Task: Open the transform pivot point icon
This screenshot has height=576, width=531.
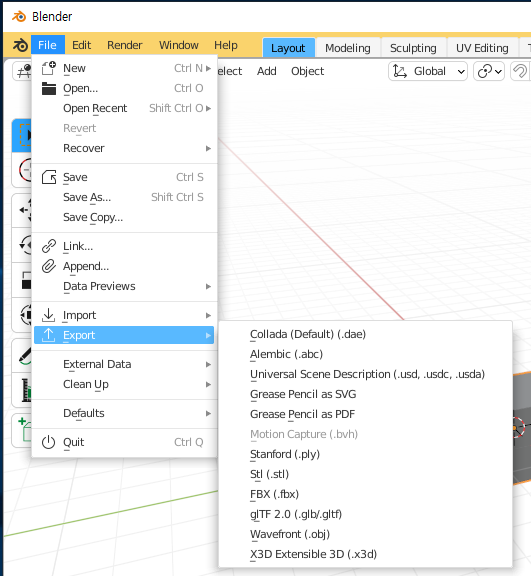Action: pos(489,71)
